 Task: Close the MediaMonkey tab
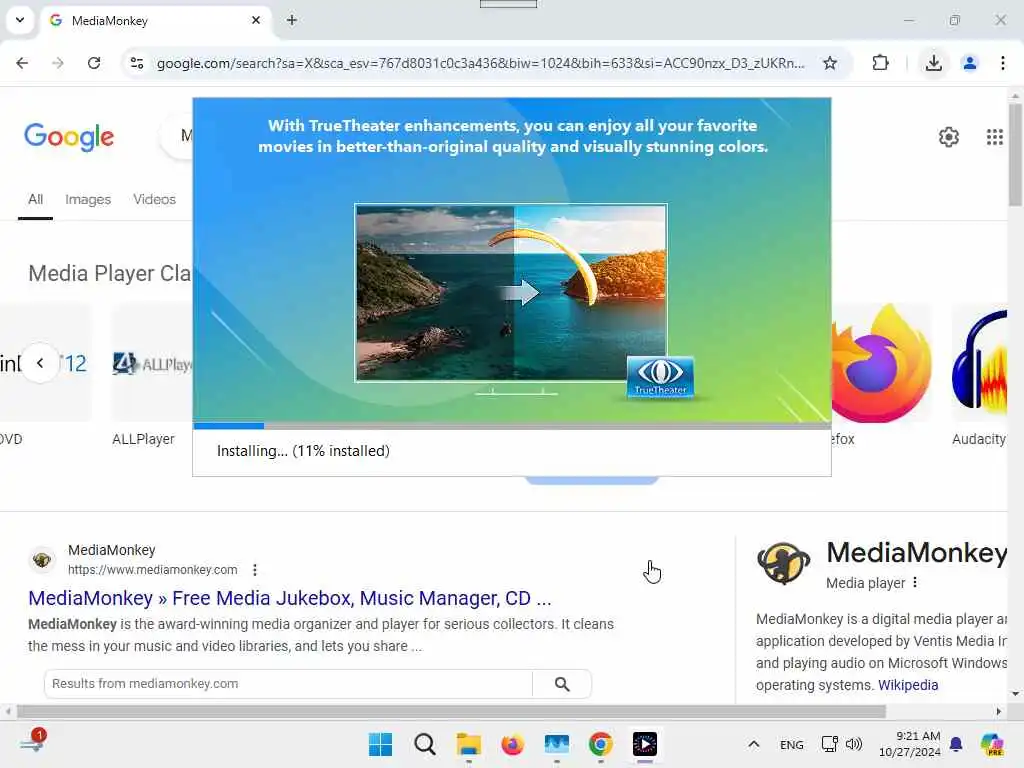256,20
